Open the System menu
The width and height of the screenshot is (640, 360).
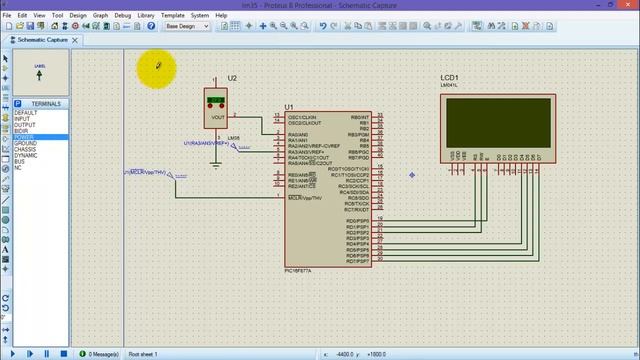point(200,16)
